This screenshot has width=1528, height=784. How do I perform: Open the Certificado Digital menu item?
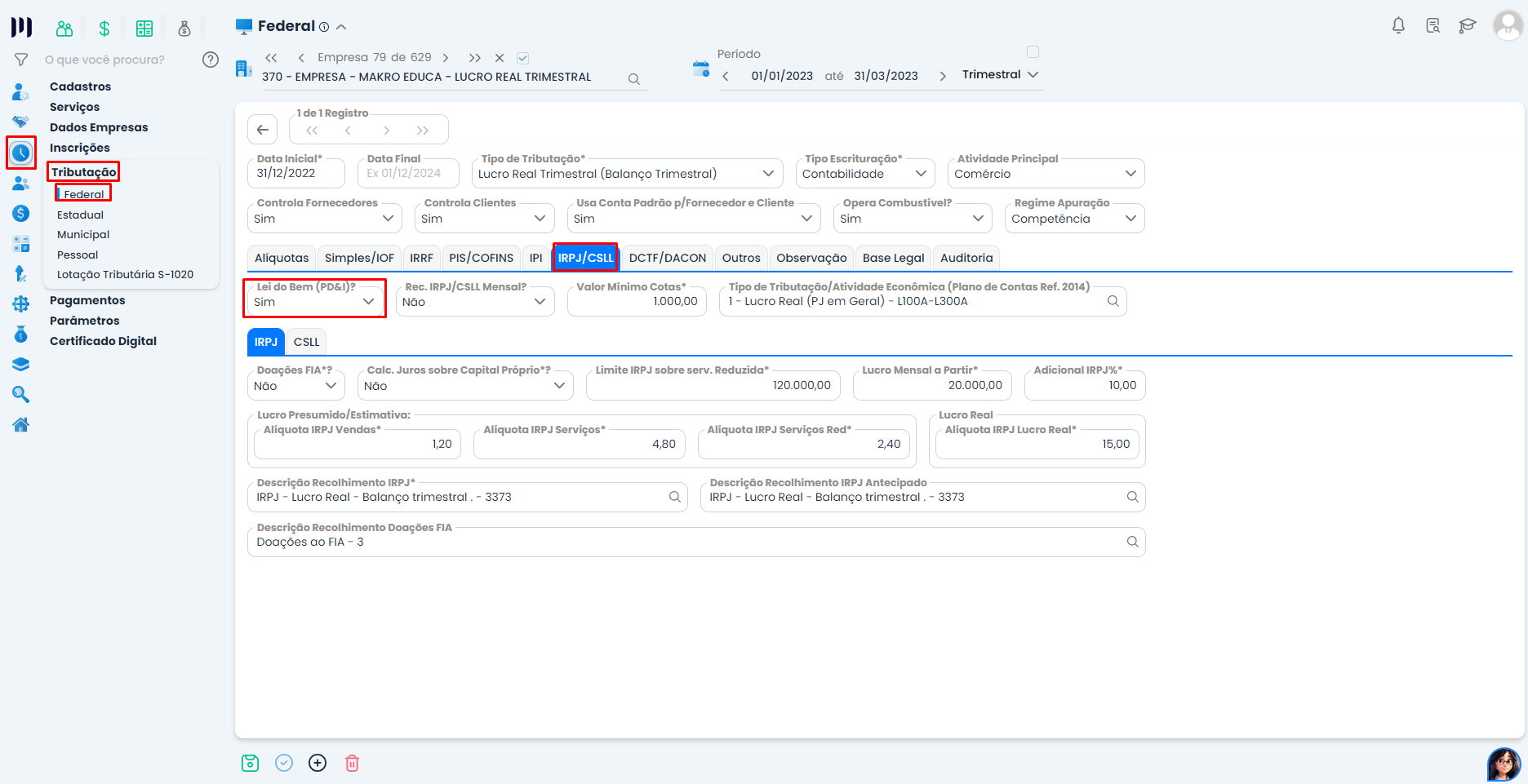coord(103,341)
